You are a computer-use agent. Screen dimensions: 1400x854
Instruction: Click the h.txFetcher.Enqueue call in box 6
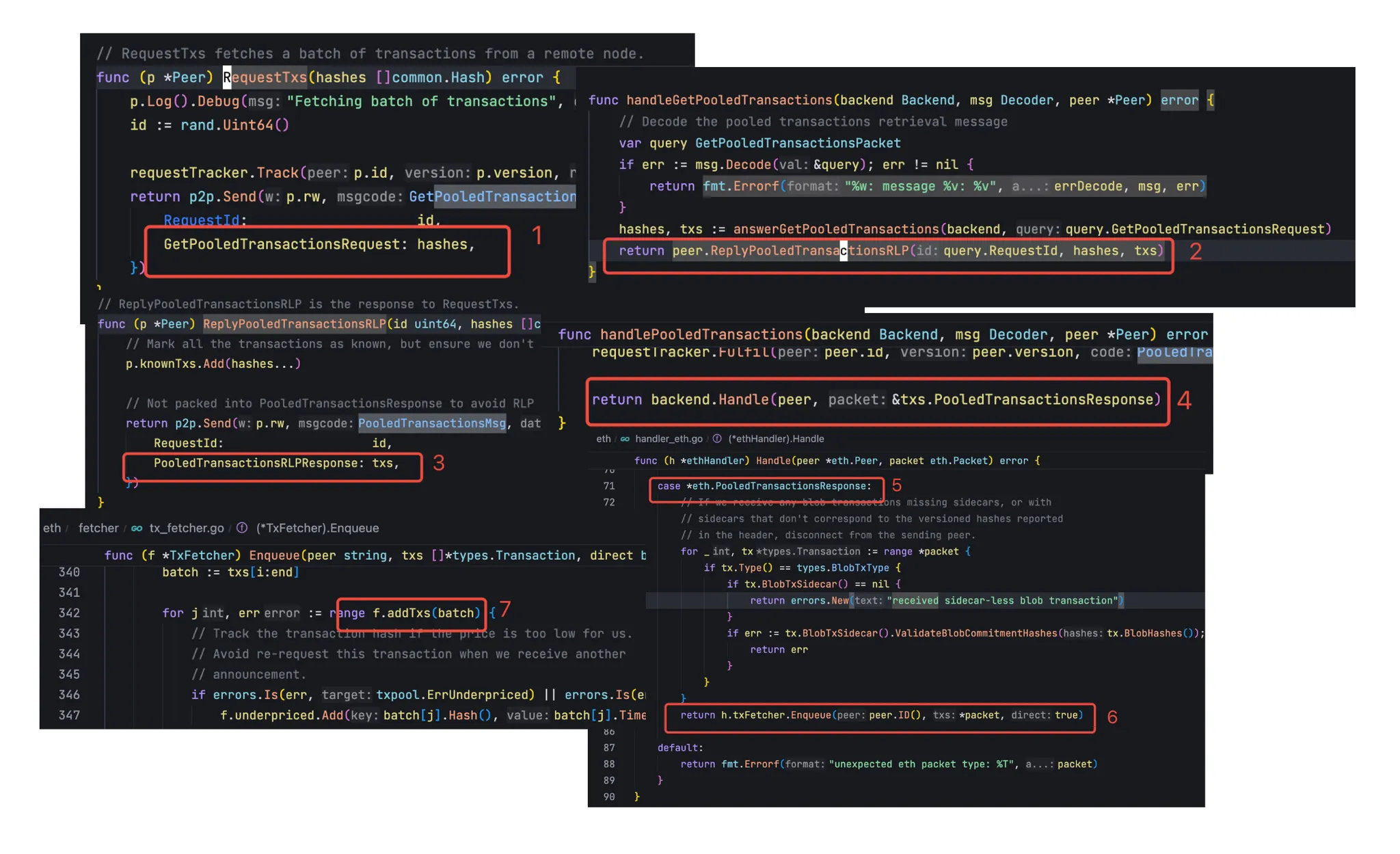[775, 715]
